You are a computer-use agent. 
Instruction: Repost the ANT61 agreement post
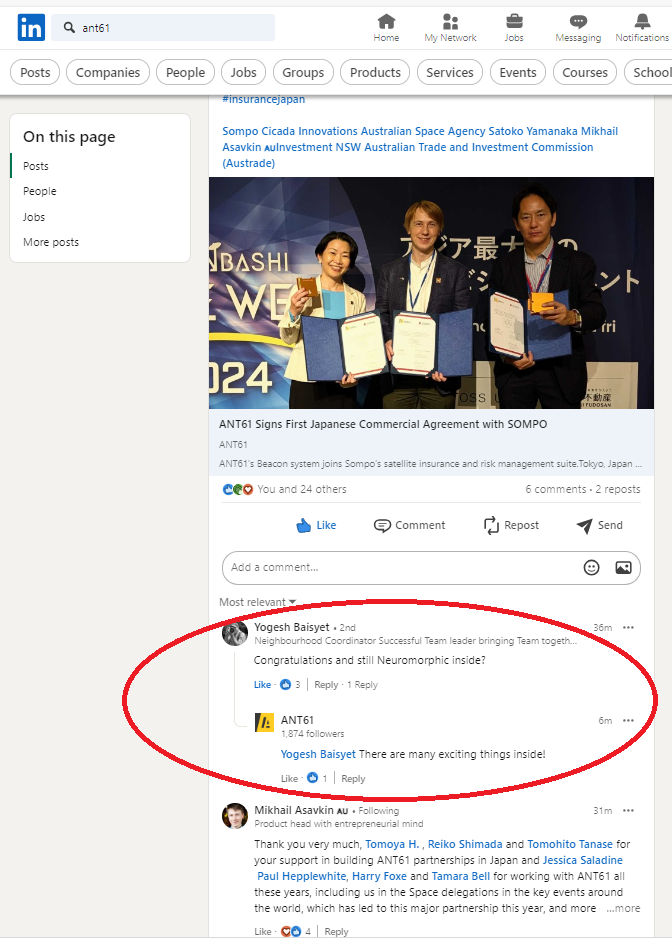coord(511,525)
